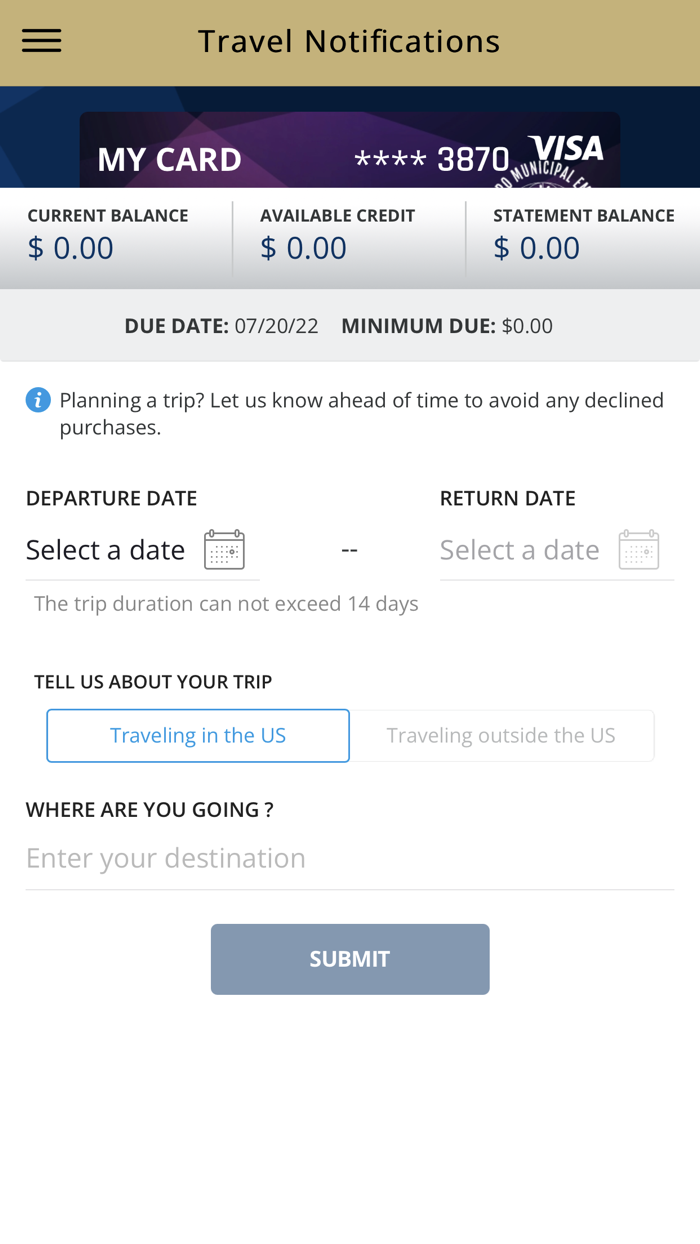Select the MY CARD display banner
This screenshot has width=700, height=1244.
(x=168, y=158)
